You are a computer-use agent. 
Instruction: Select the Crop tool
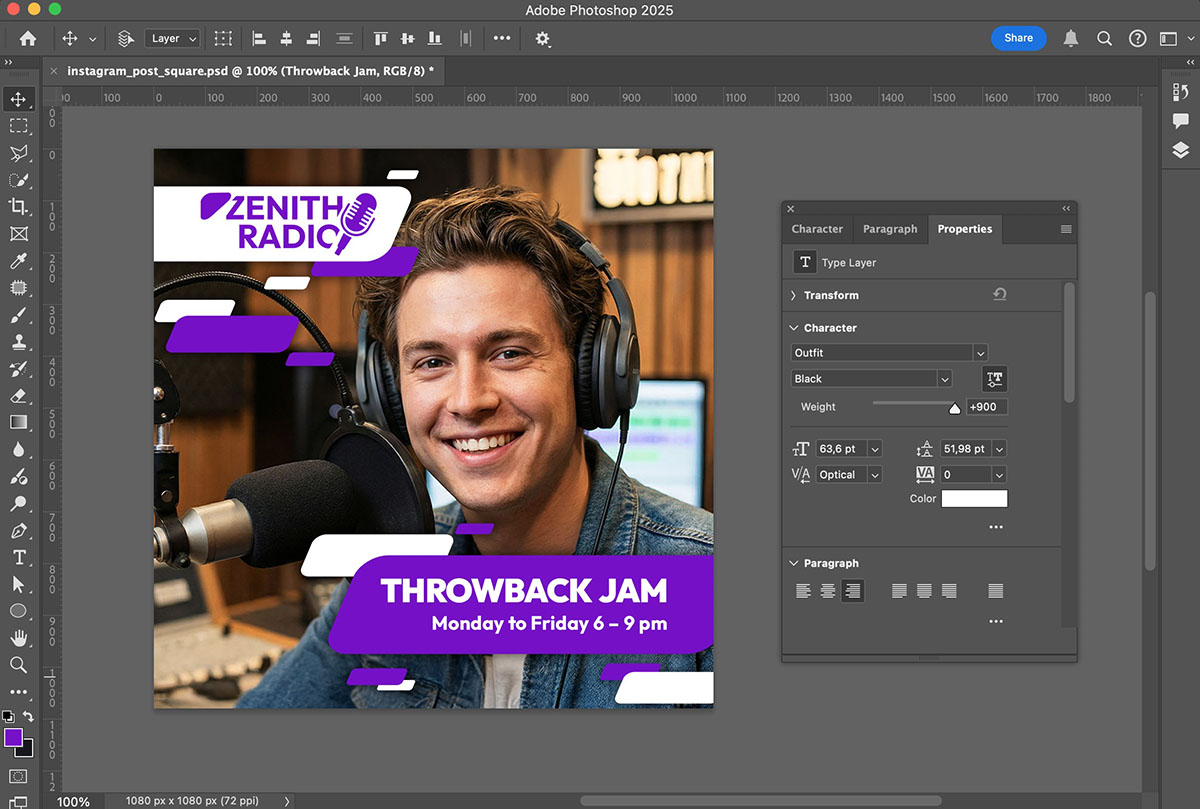tap(18, 207)
